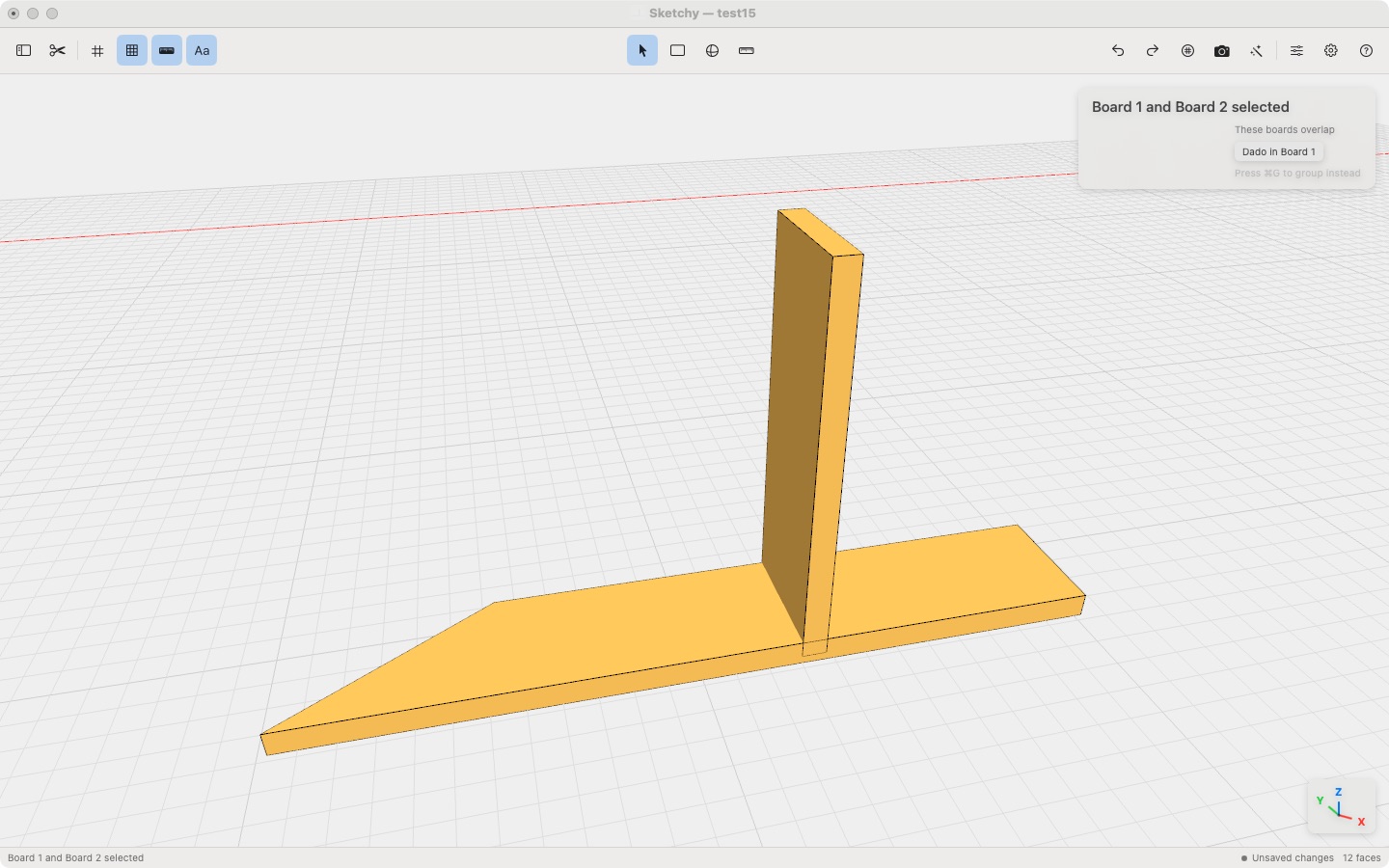The image size is (1389, 868).
Task: Click 'These boards overlap' text
Action: pos(1285,130)
